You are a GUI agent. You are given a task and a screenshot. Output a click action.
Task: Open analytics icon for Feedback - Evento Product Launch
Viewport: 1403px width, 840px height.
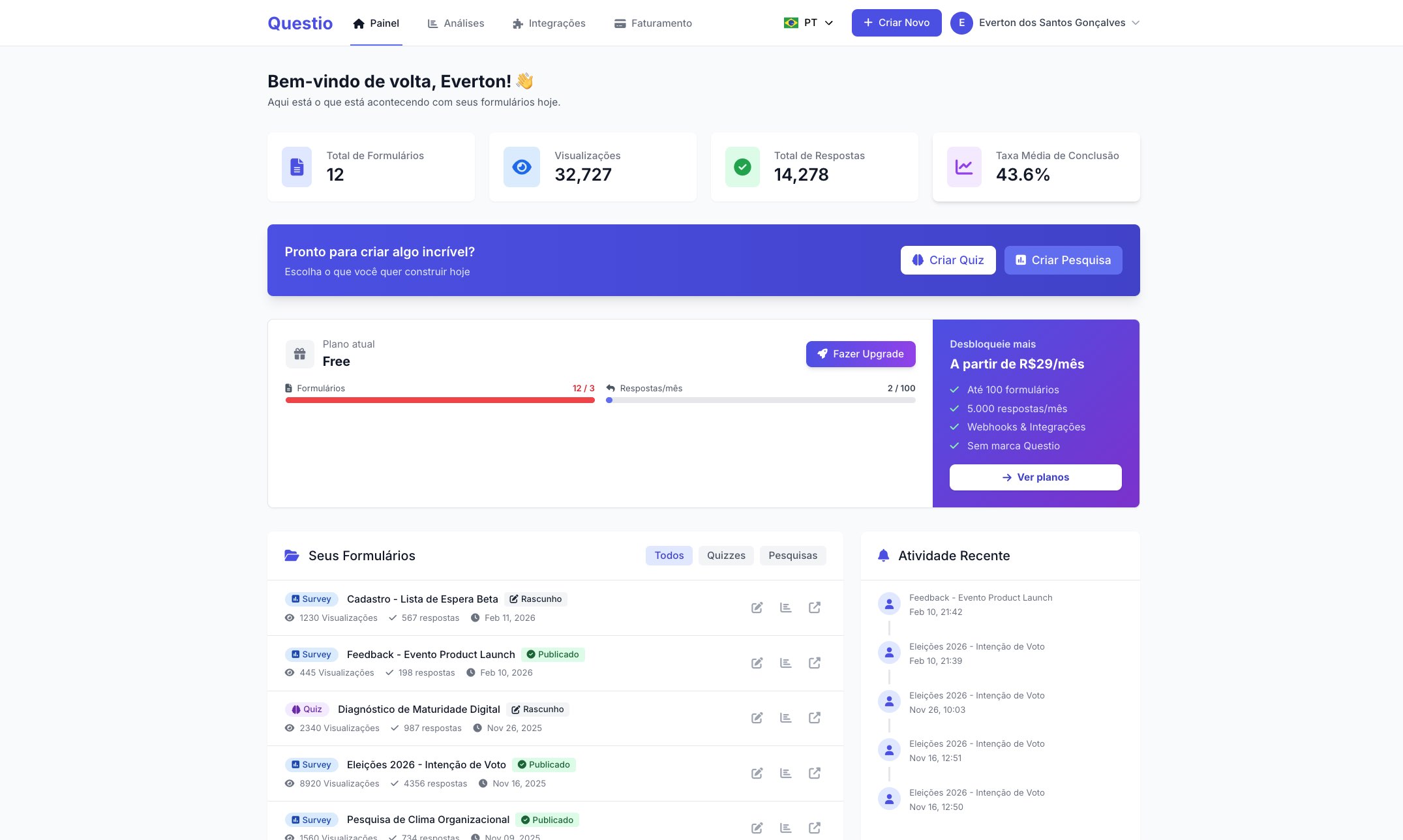point(786,663)
